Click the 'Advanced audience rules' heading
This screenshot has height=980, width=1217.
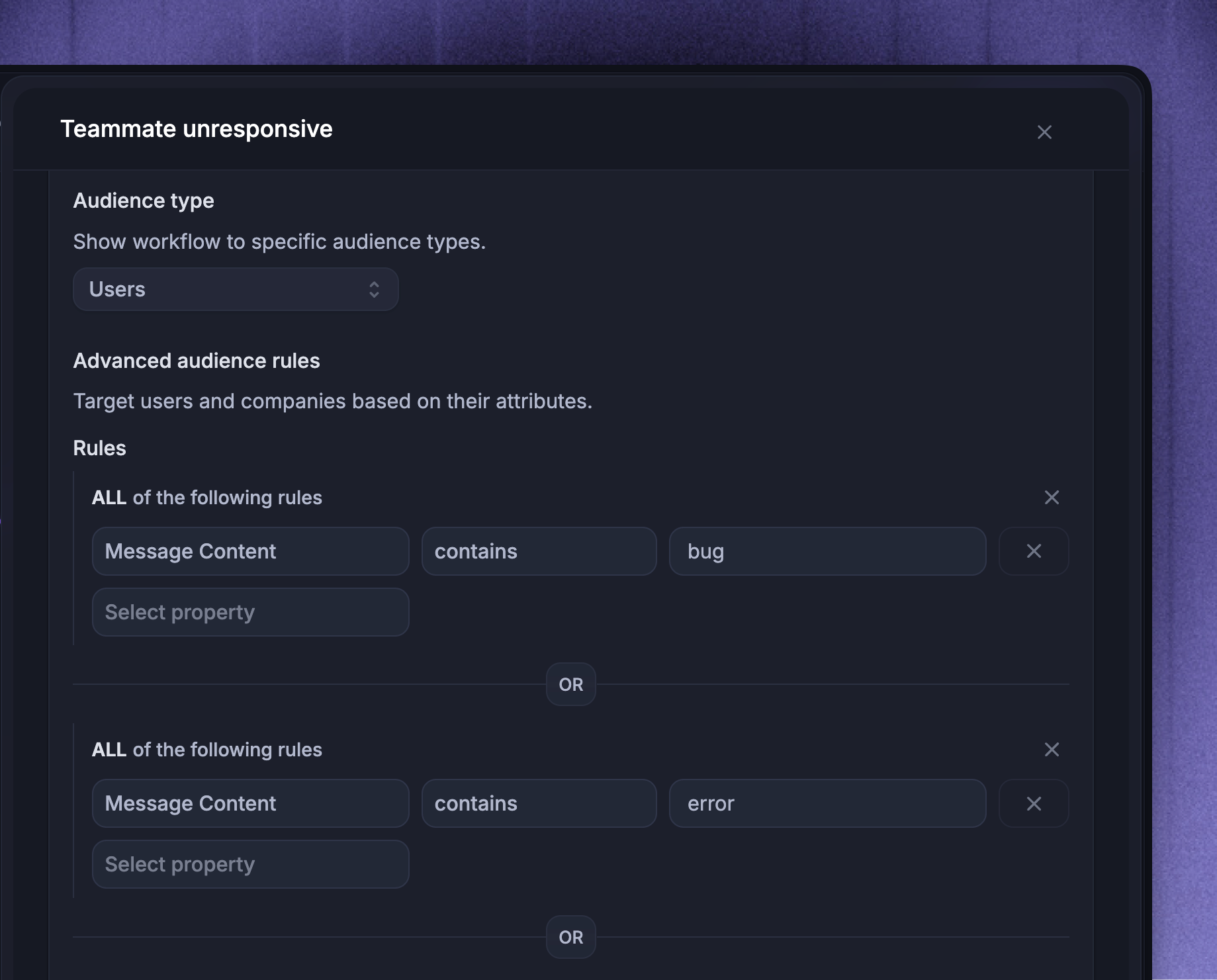click(197, 361)
